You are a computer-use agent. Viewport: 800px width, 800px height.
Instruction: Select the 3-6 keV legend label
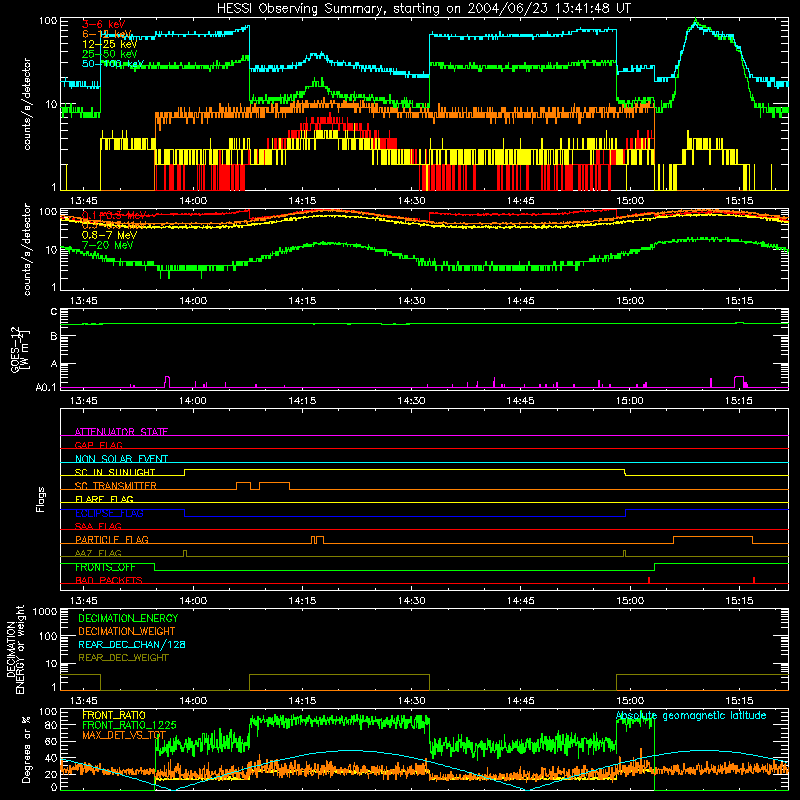[x=104, y=24]
